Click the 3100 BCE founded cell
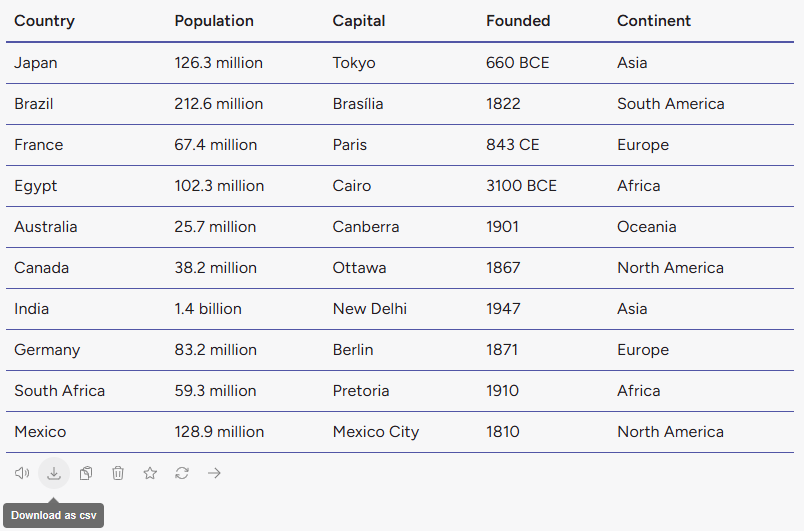Viewport: 804px width, 531px height. [521, 186]
